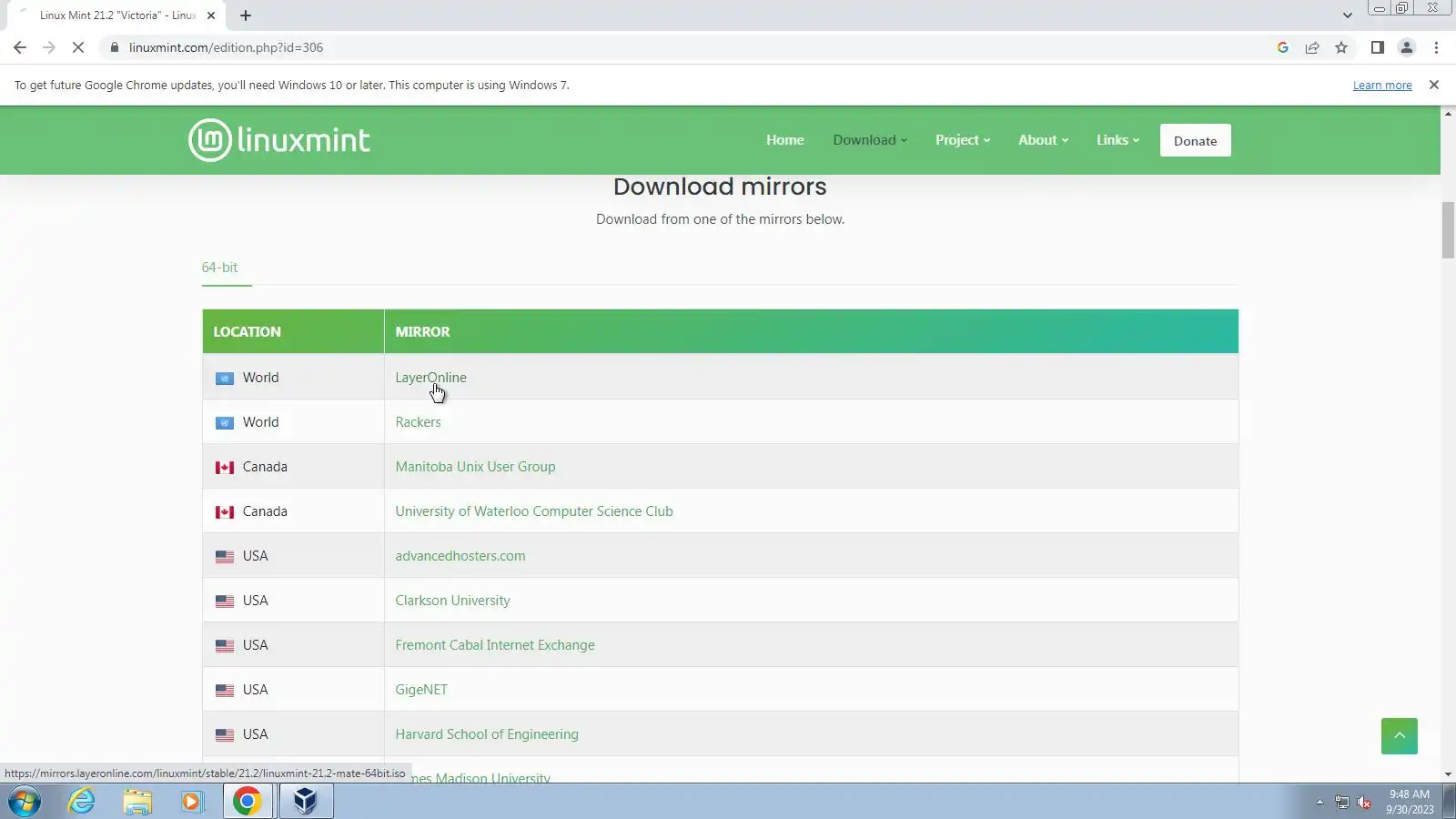Open Google icon in address bar

pyautogui.click(x=1283, y=47)
